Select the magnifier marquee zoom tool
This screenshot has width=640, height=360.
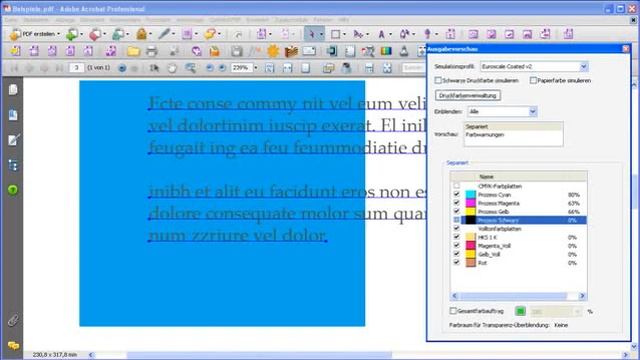coord(190,68)
